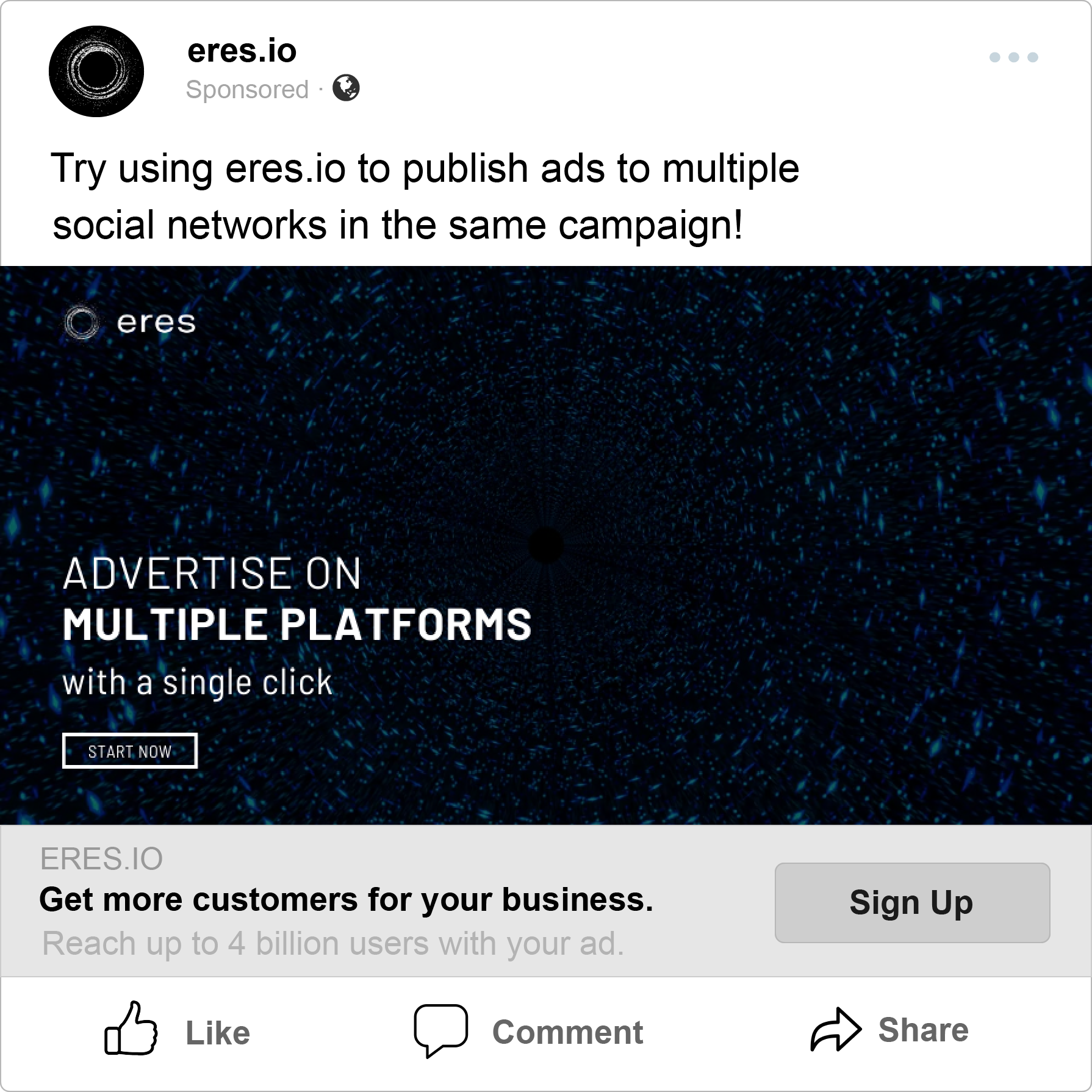Viewport: 1092px width, 1092px height.
Task: Click the eres ring logo in banner
Action: (81, 321)
